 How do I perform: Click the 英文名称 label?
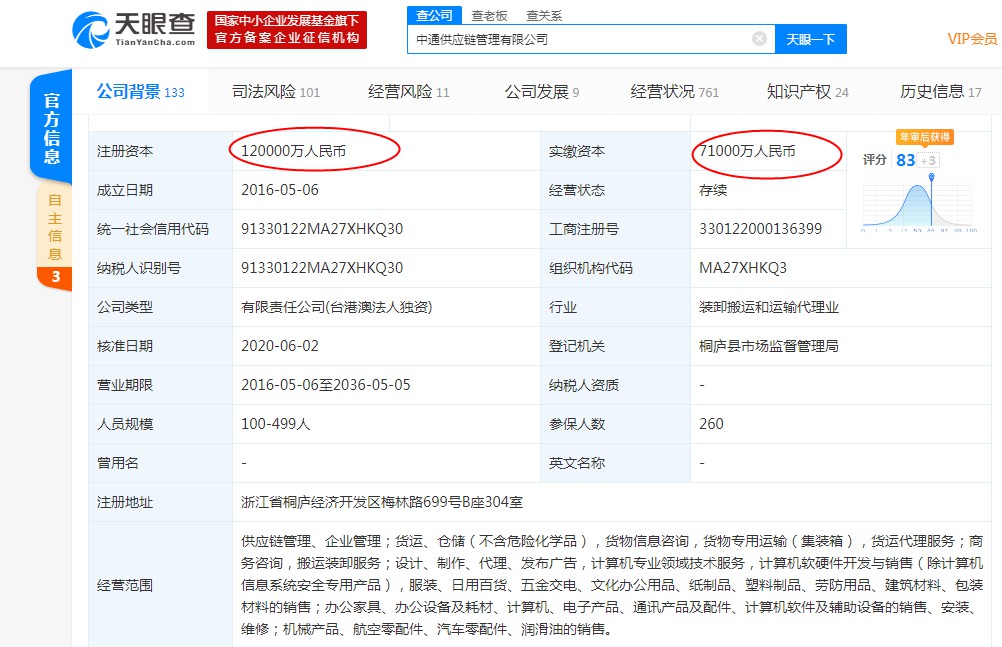(x=576, y=463)
